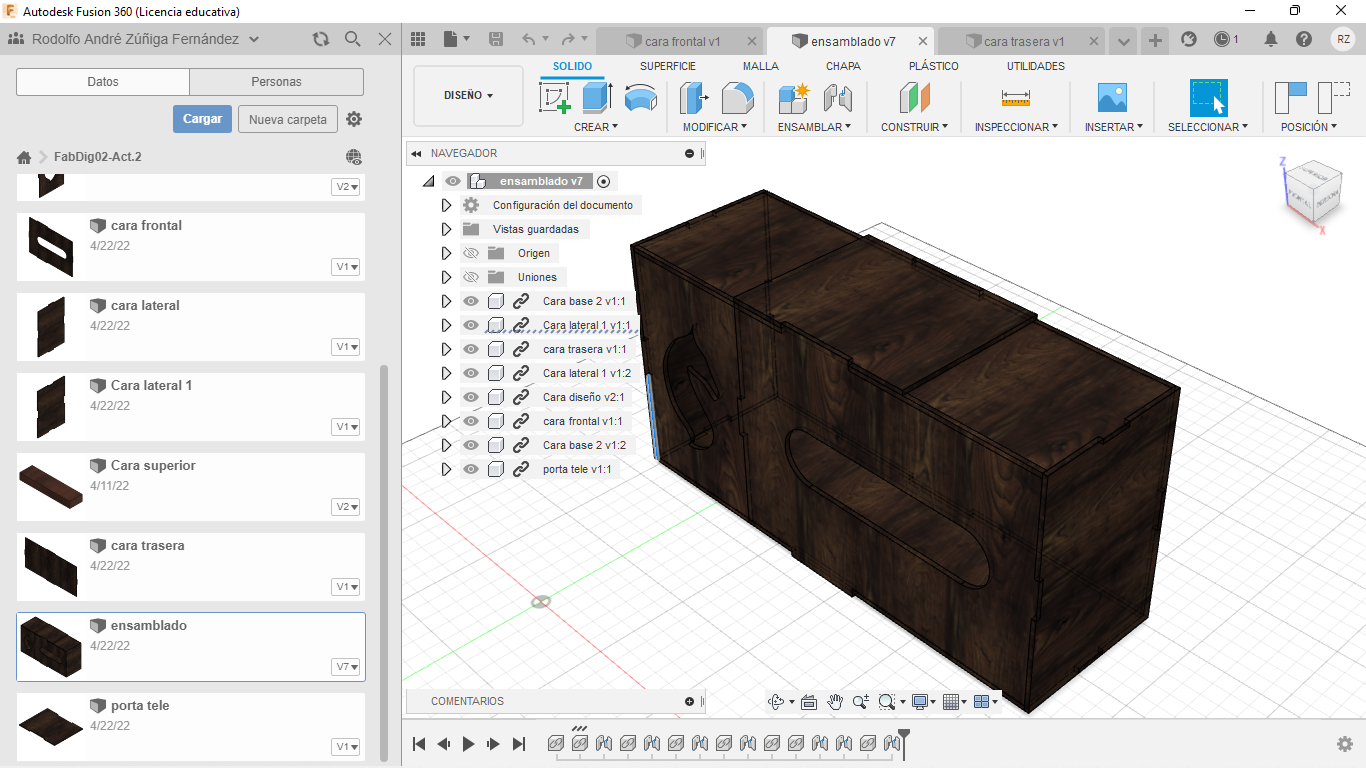The width and height of the screenshot is (1366, 768).
Task: Select the Extrude tool in the toolbar
Action: [597, 98]
